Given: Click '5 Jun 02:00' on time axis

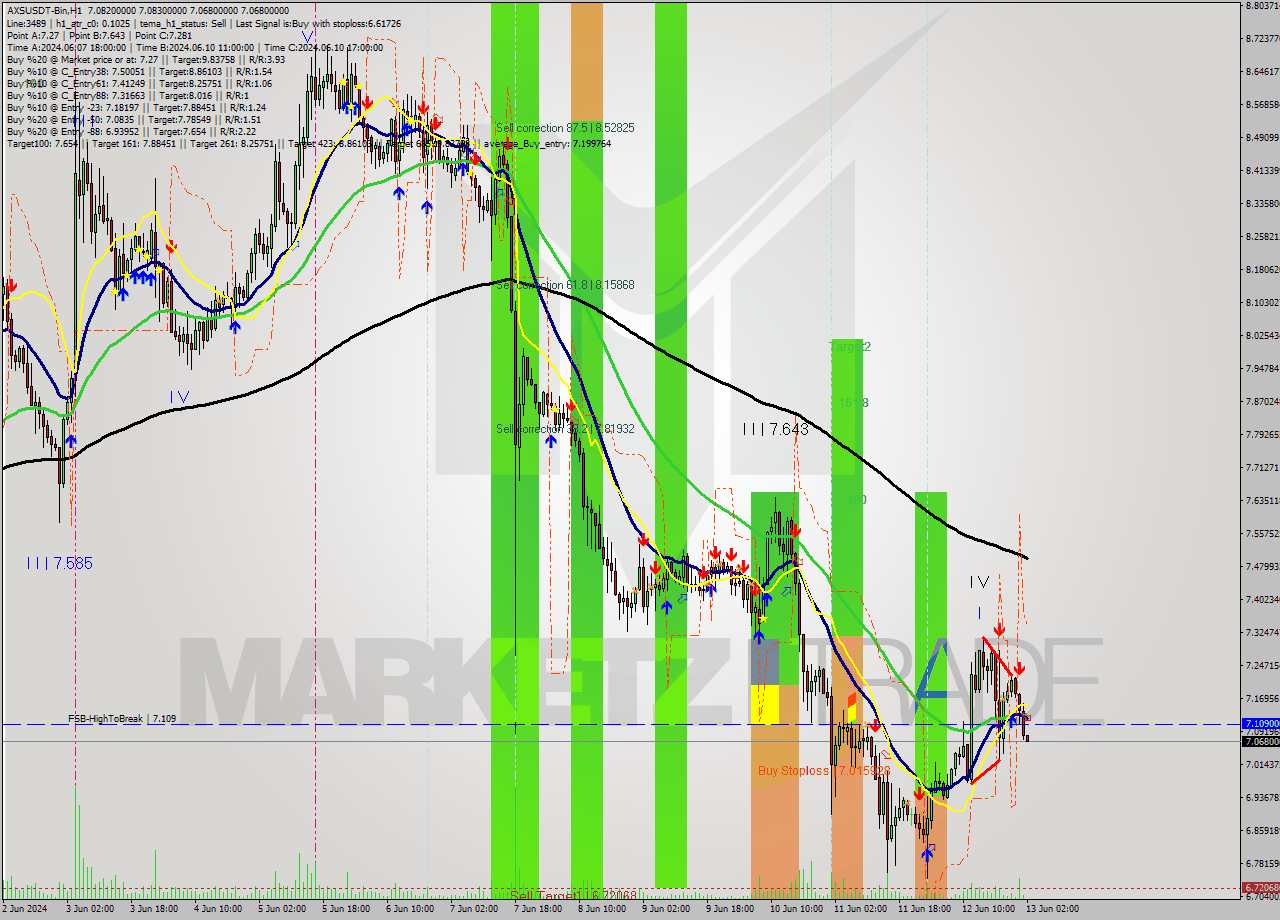Looking at the screenshot, I should 282,909.
